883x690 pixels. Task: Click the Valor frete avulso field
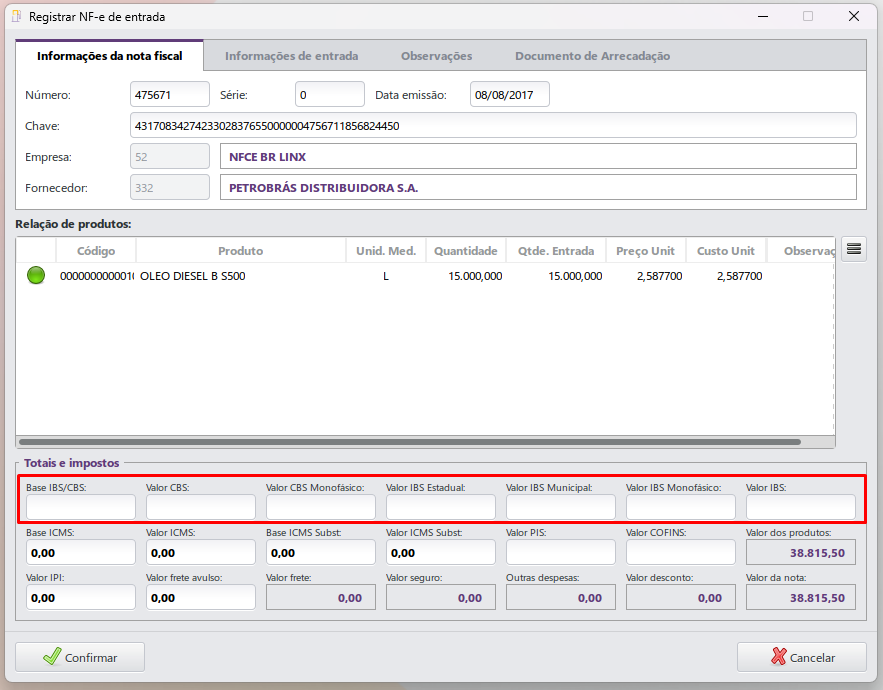point(200,597)
